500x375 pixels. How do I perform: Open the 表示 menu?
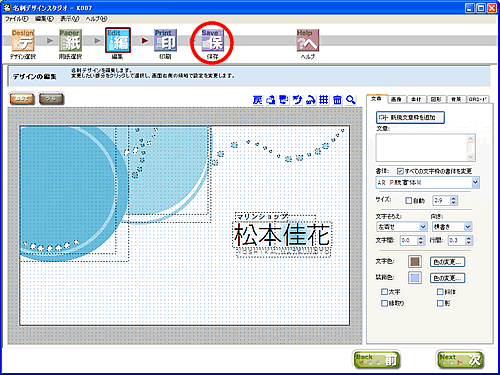click(x=70, y=19)
